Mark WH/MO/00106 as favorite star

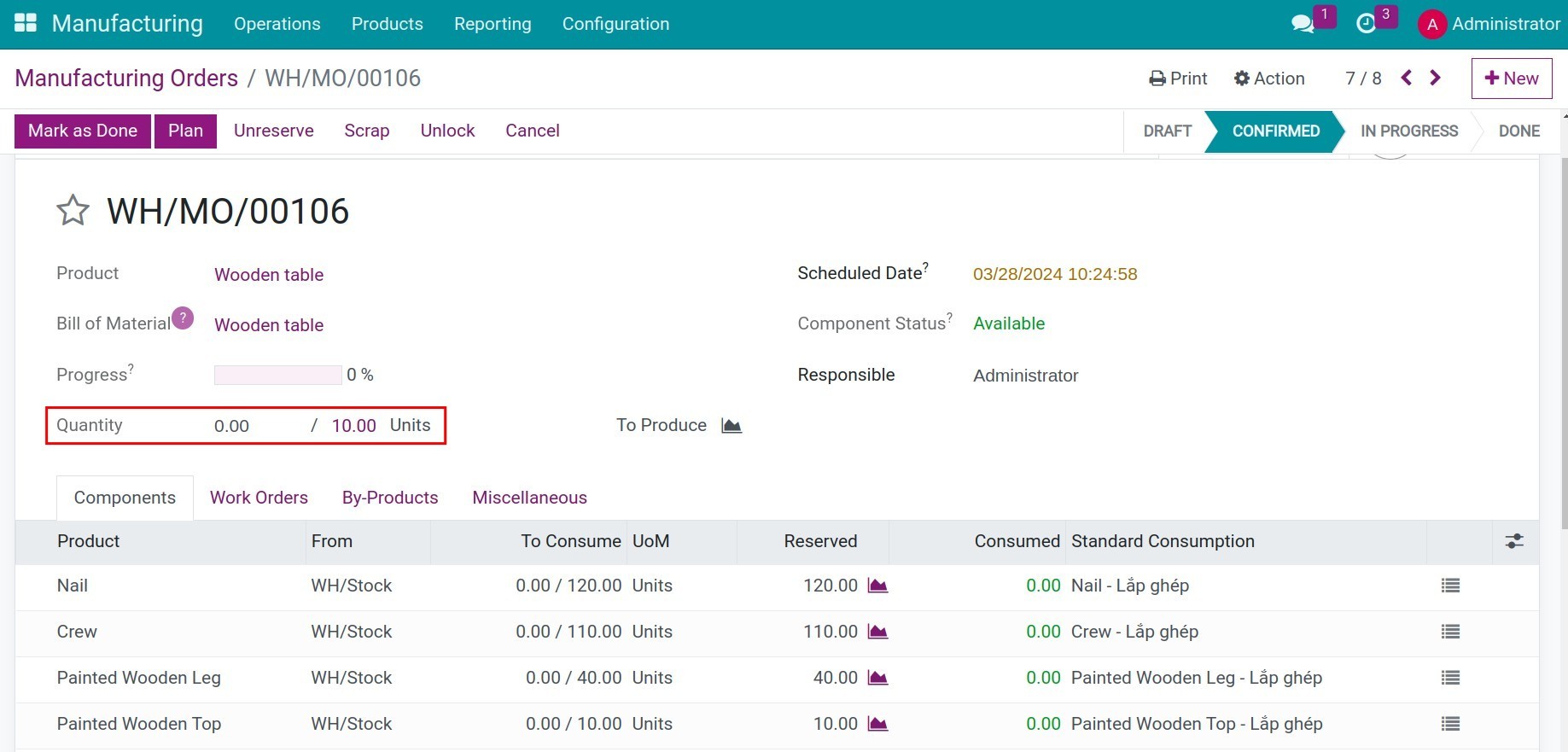73,211
